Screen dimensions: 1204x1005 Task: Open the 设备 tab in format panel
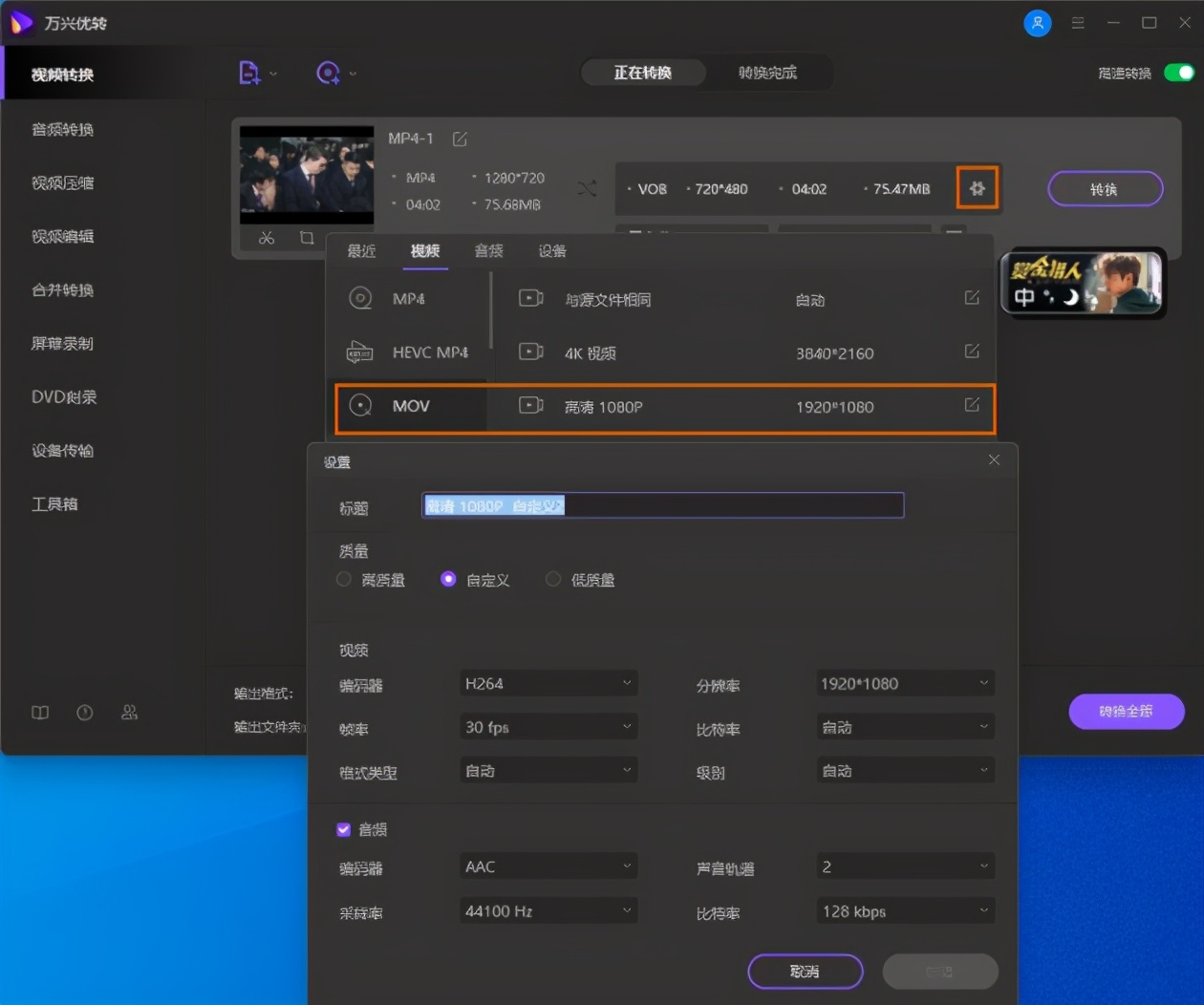tap(551, 250)
